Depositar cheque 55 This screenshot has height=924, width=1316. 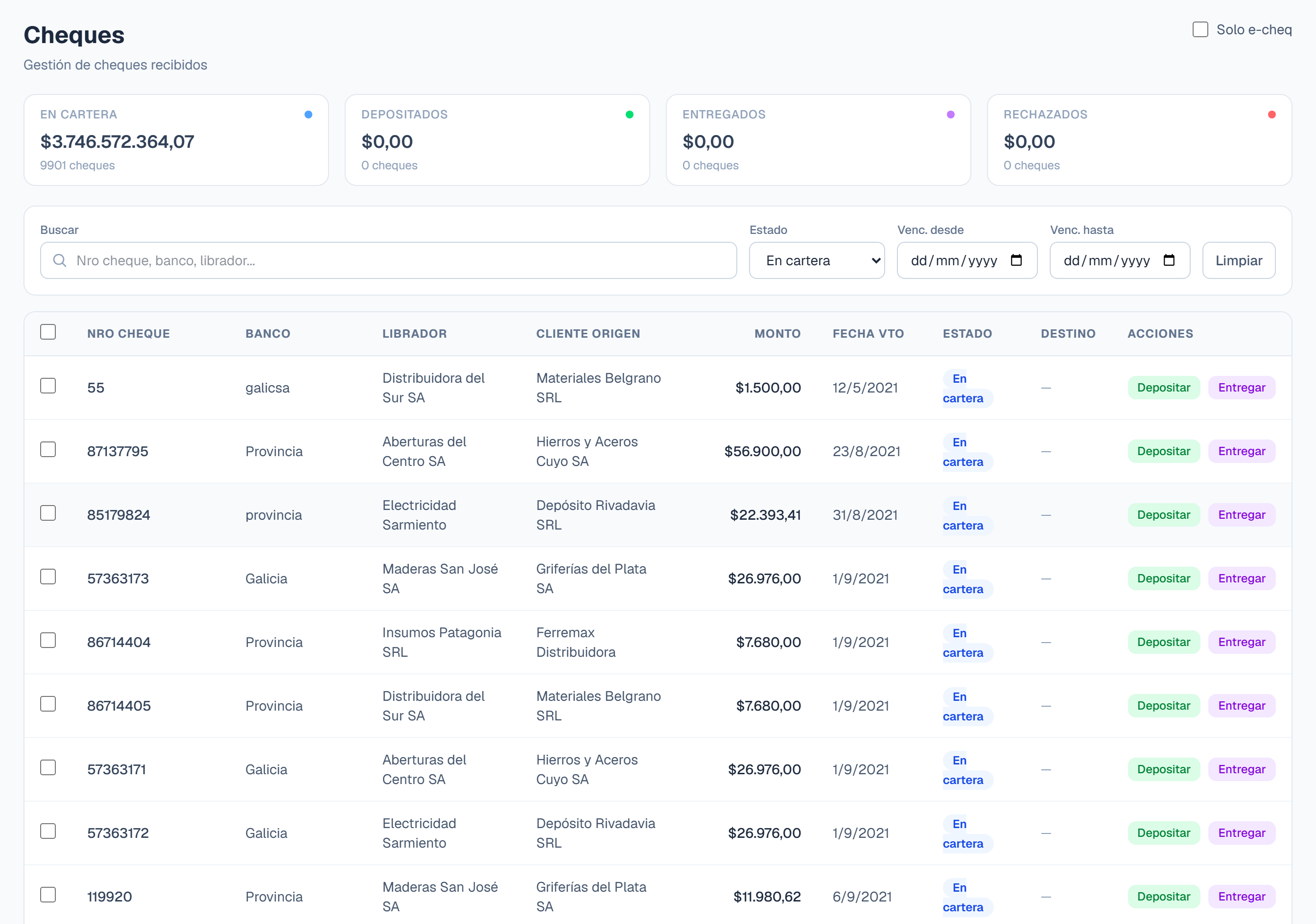coord(1164,388)
